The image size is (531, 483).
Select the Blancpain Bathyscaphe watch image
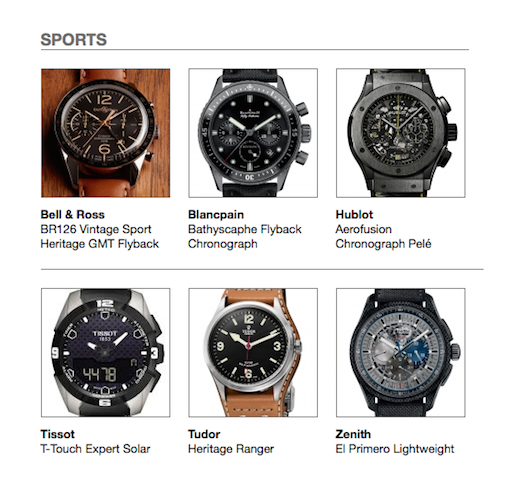[253, 133]
